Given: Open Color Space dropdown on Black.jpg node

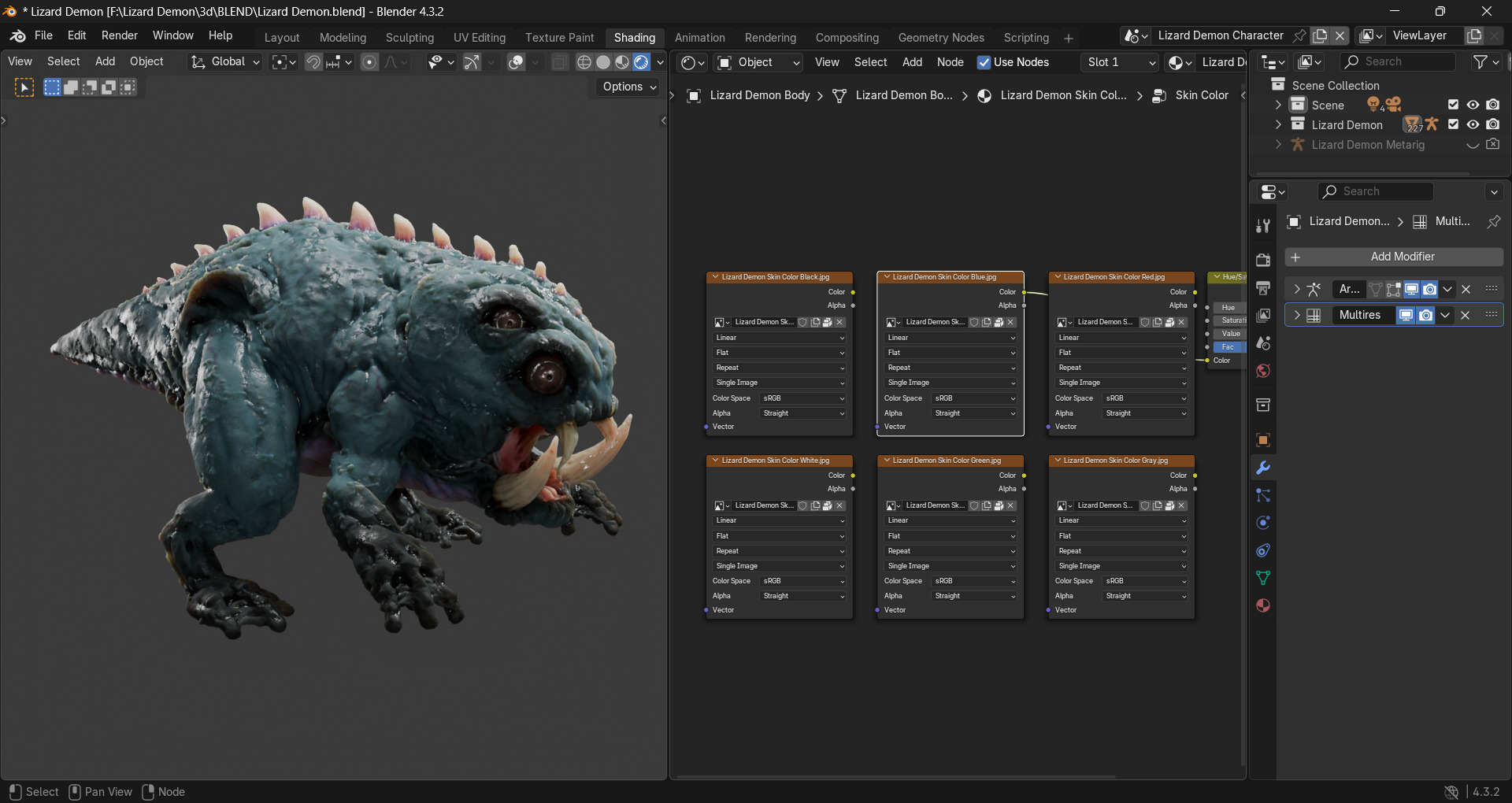Looking at the screenshot, I should [803, 398].
